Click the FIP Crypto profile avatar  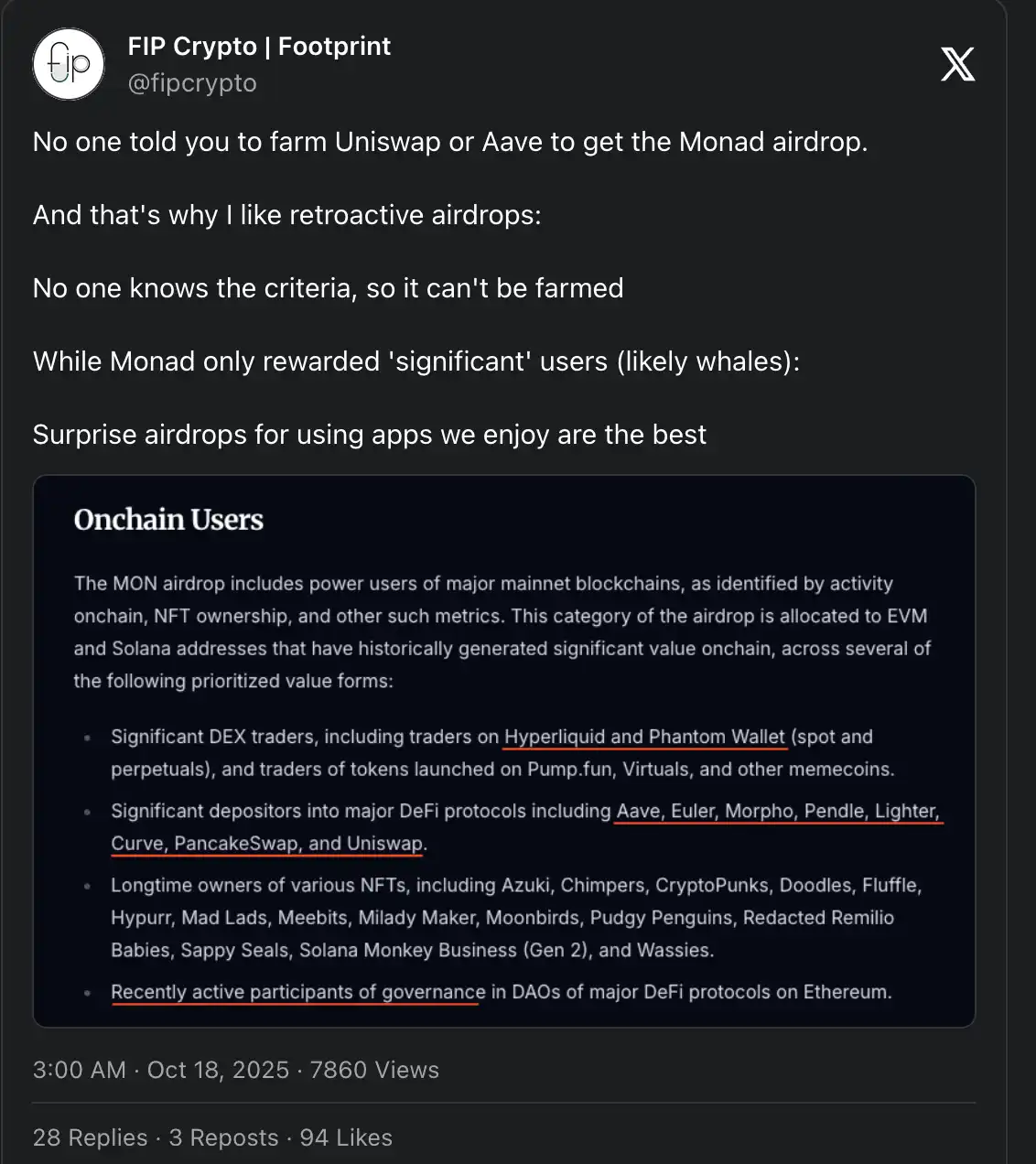click(69, 64)
